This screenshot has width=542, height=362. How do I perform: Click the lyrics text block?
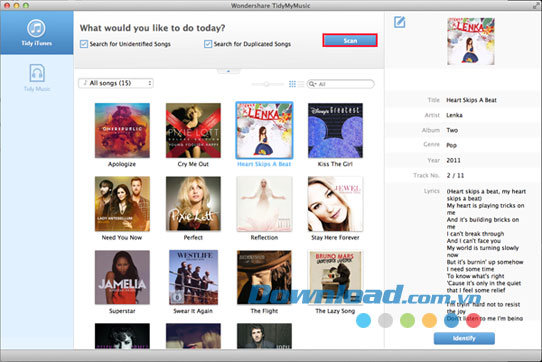tap(486, 255)
